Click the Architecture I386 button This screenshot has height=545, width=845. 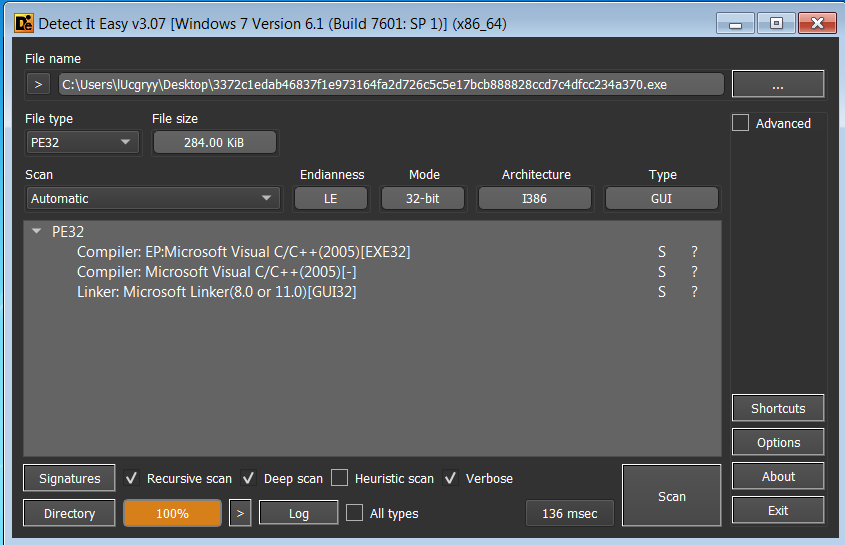click(x=535, y=198)
